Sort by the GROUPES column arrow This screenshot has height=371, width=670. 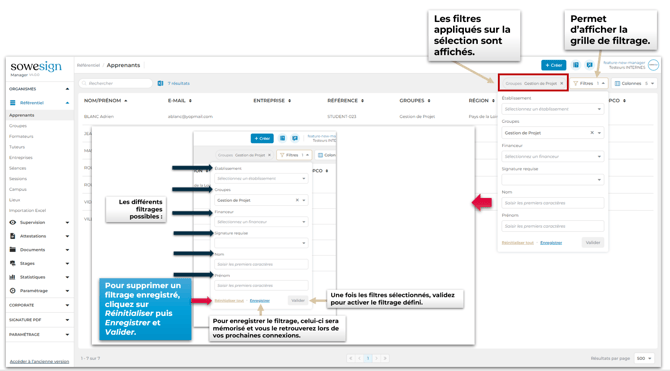429,101
